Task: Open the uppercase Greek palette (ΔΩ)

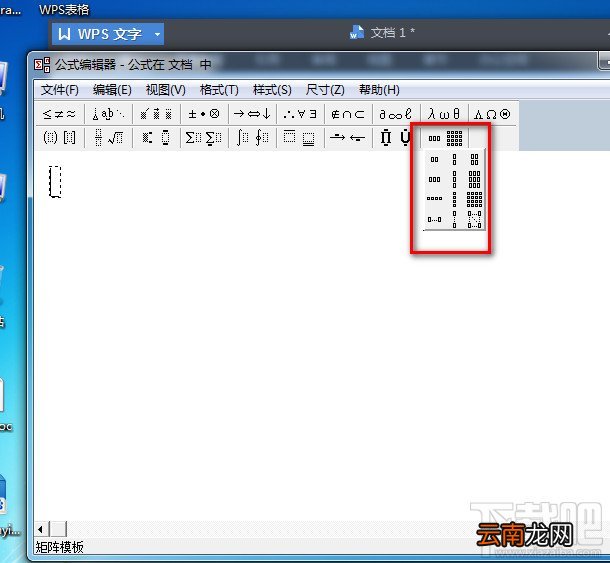Action: click(492, 114)
